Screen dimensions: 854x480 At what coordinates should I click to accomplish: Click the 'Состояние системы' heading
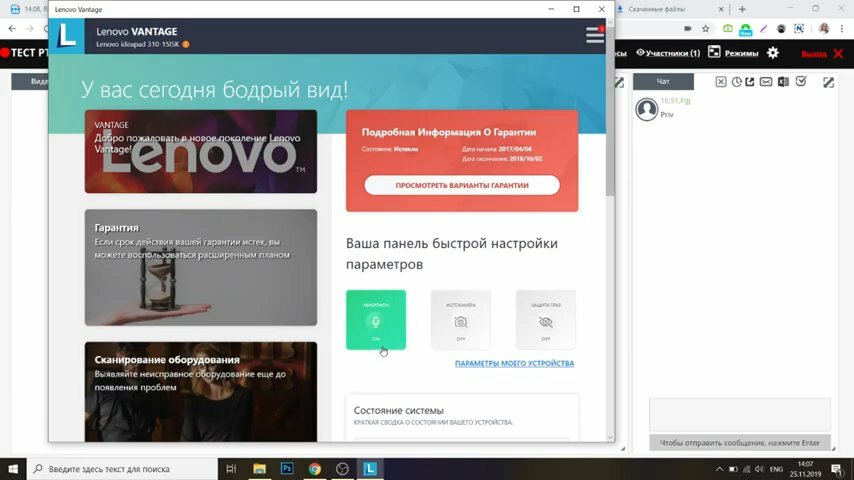tap(399, 410)
